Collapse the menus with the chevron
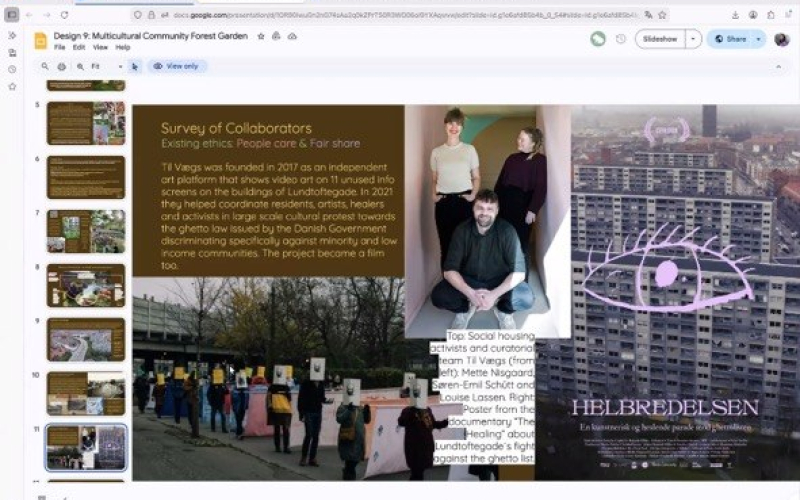800x500 pixels. coord(779,66)
